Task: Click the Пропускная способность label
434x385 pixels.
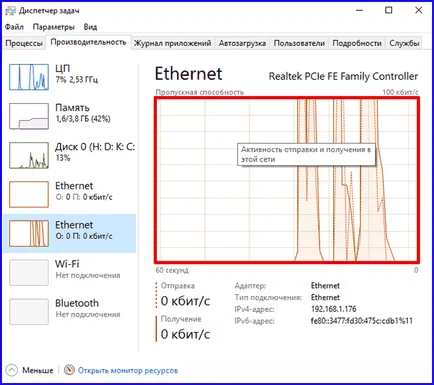Action: (200, 92)
